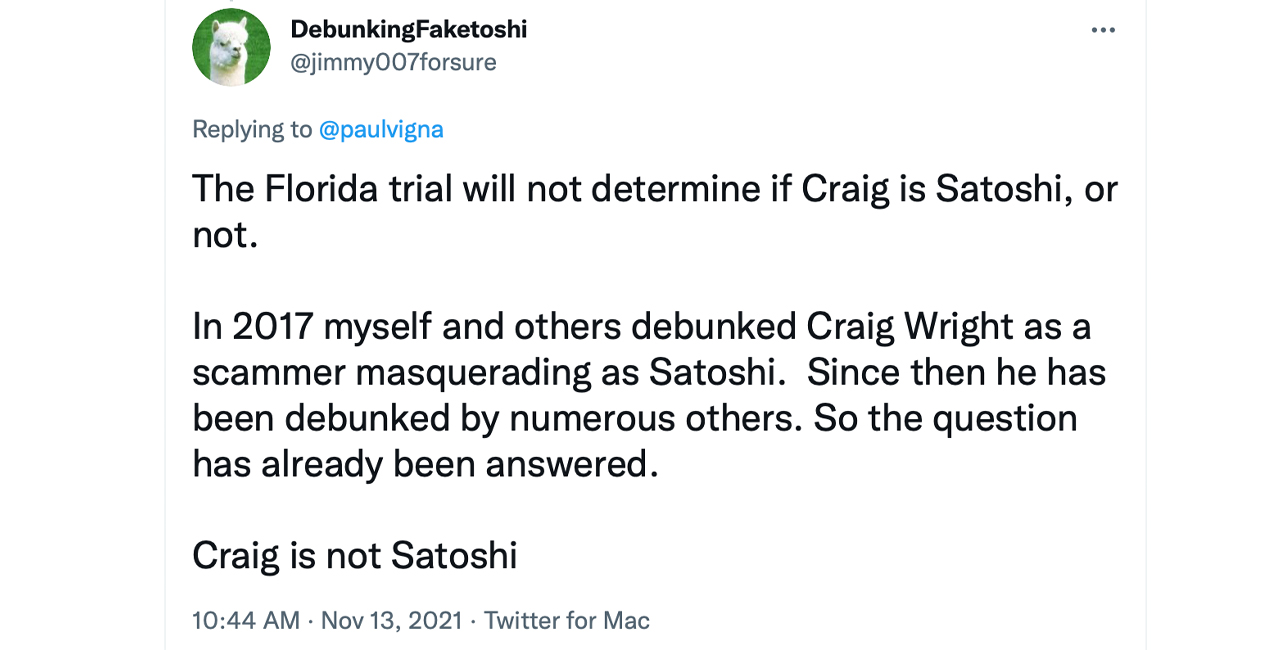Open the Twitter for Mac source link
The width and height of the screenshot is (1280, 650).
click(x=567, y=620)
